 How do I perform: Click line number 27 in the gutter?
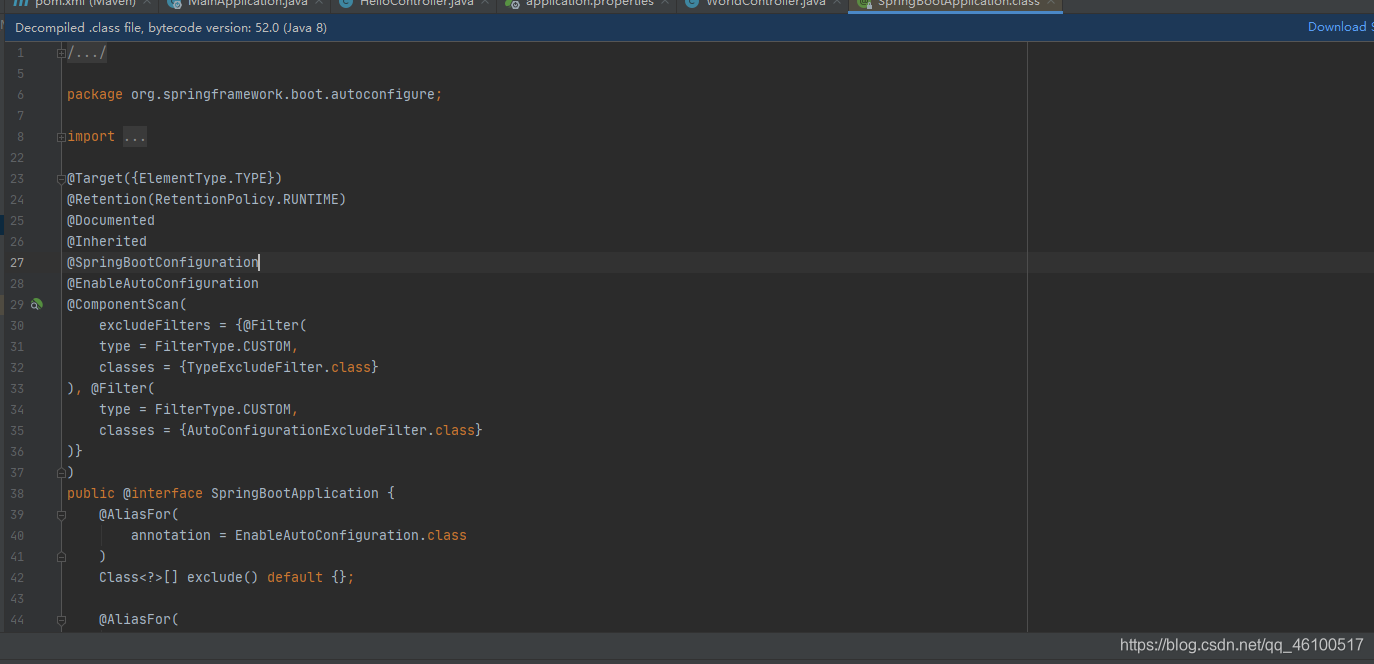18,263
